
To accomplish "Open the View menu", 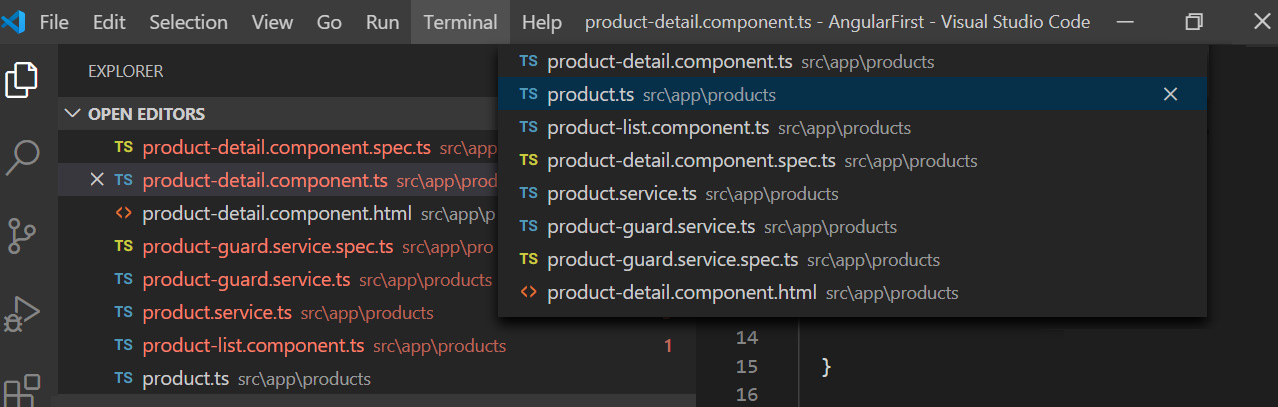I will click(272, 22).
